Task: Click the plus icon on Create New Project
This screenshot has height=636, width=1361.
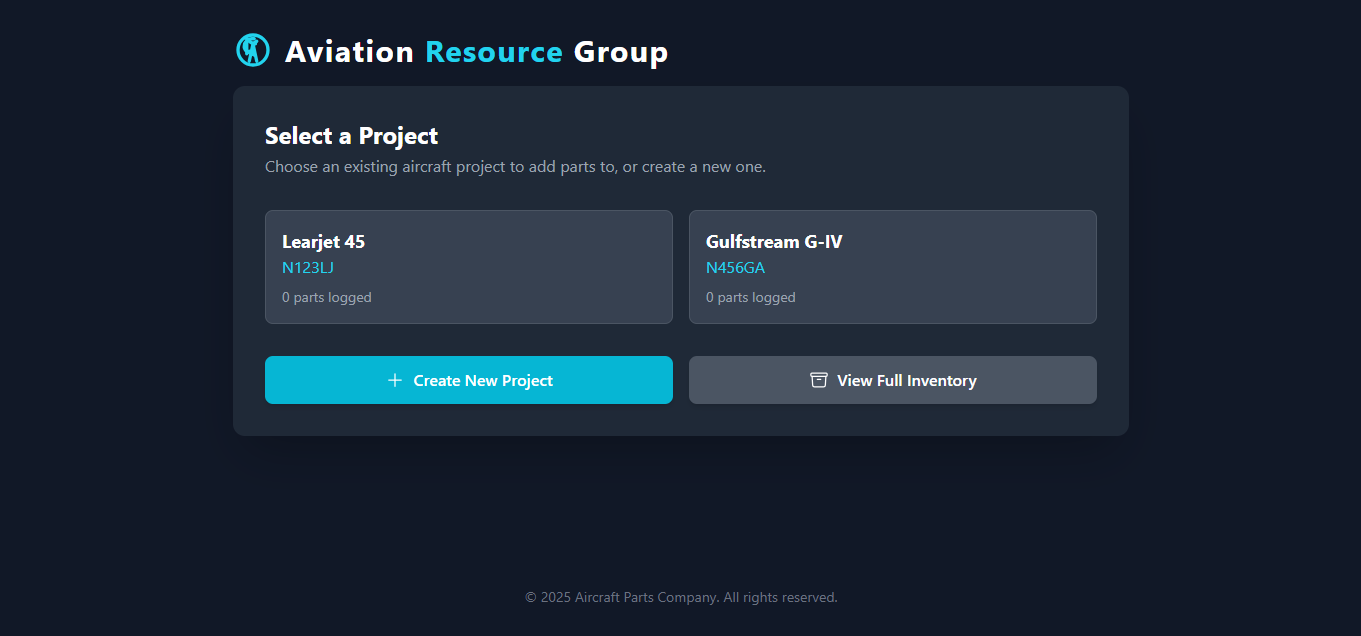Action: pos(395,380)
